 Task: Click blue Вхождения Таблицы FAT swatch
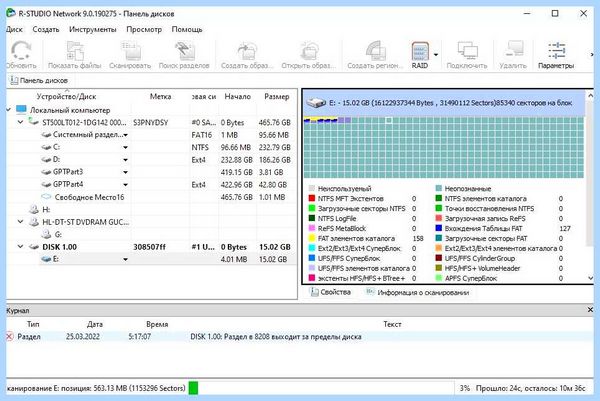pos(439,228)
